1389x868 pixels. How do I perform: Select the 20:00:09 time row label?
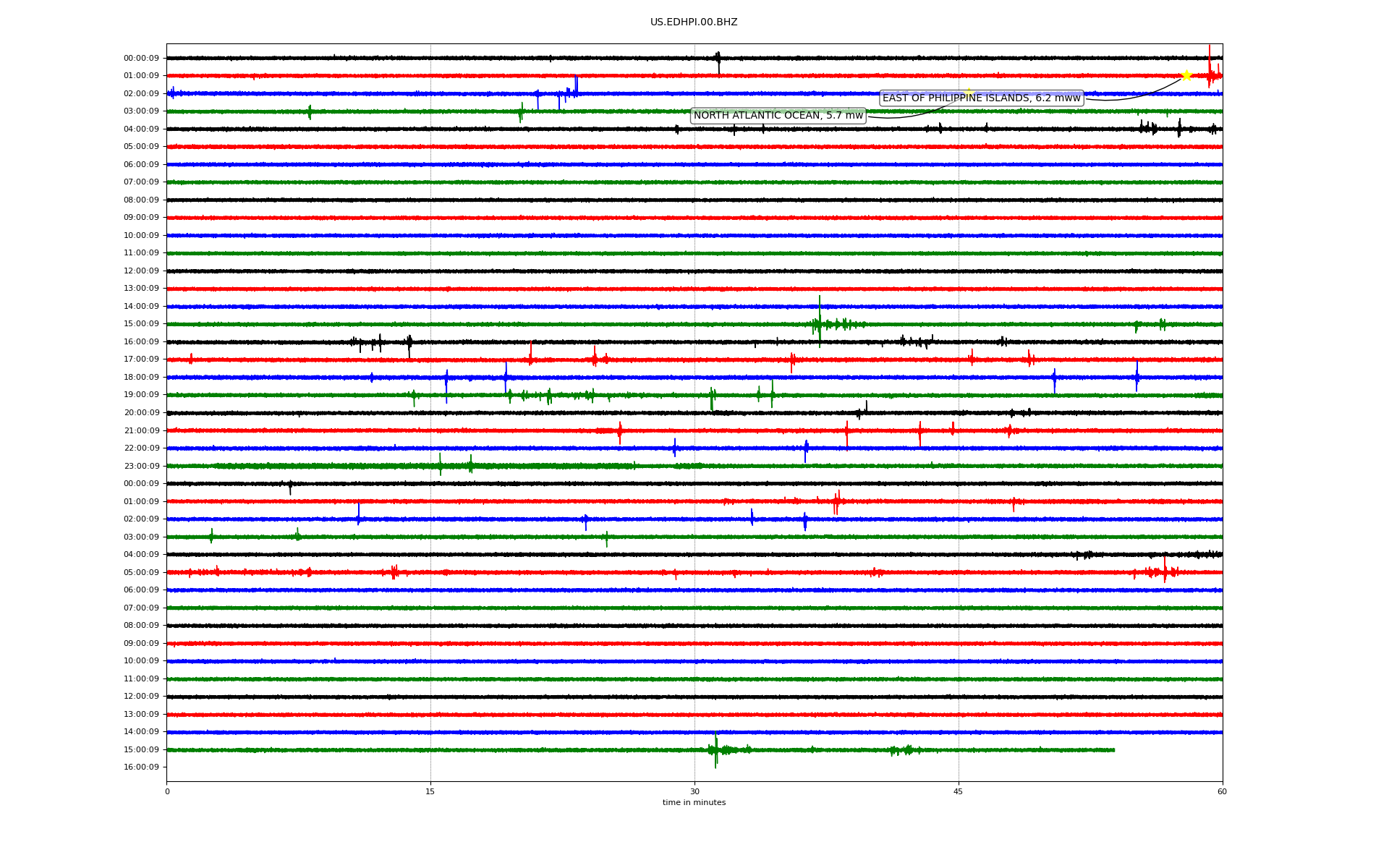coord(141,413)
